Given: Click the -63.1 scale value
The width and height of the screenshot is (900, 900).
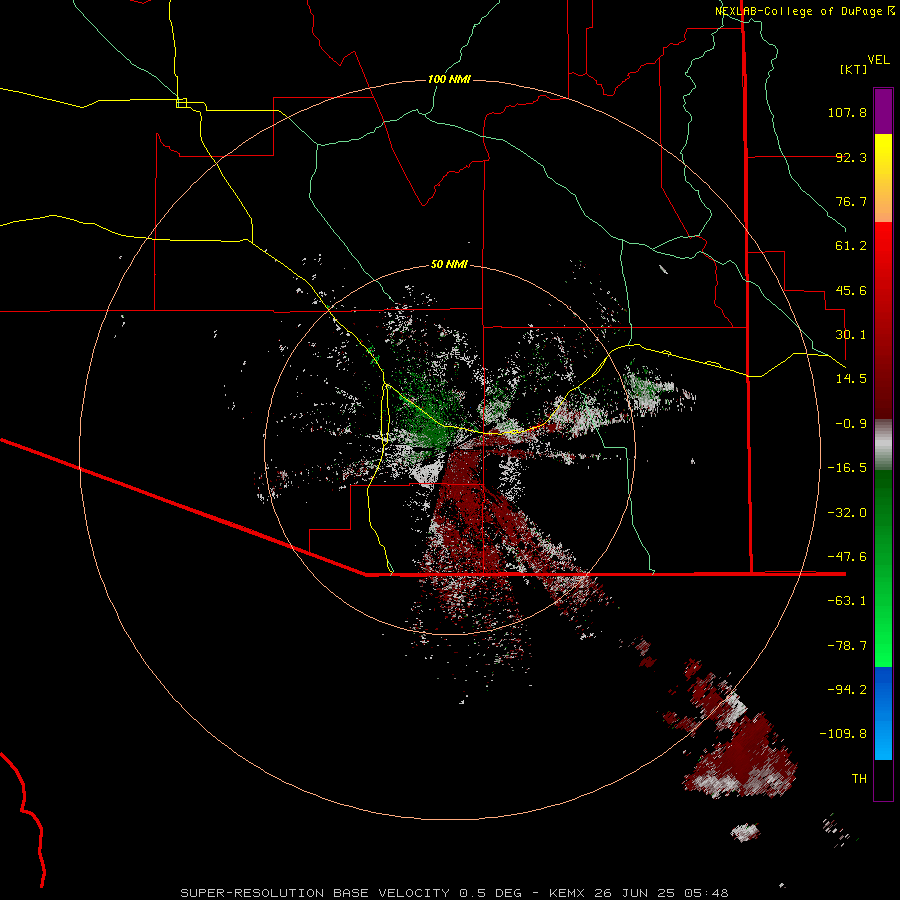Looking at the screenshot, I should tap(847, 601).
